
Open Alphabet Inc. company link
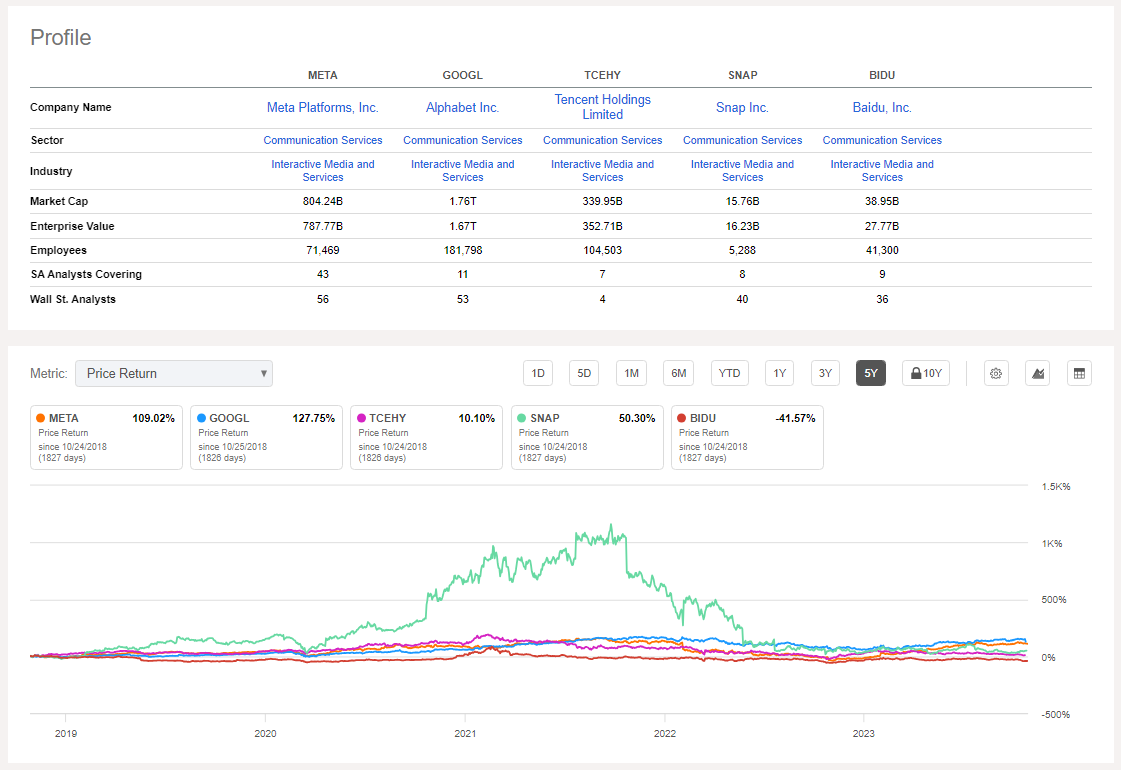[x=463, y=107]
